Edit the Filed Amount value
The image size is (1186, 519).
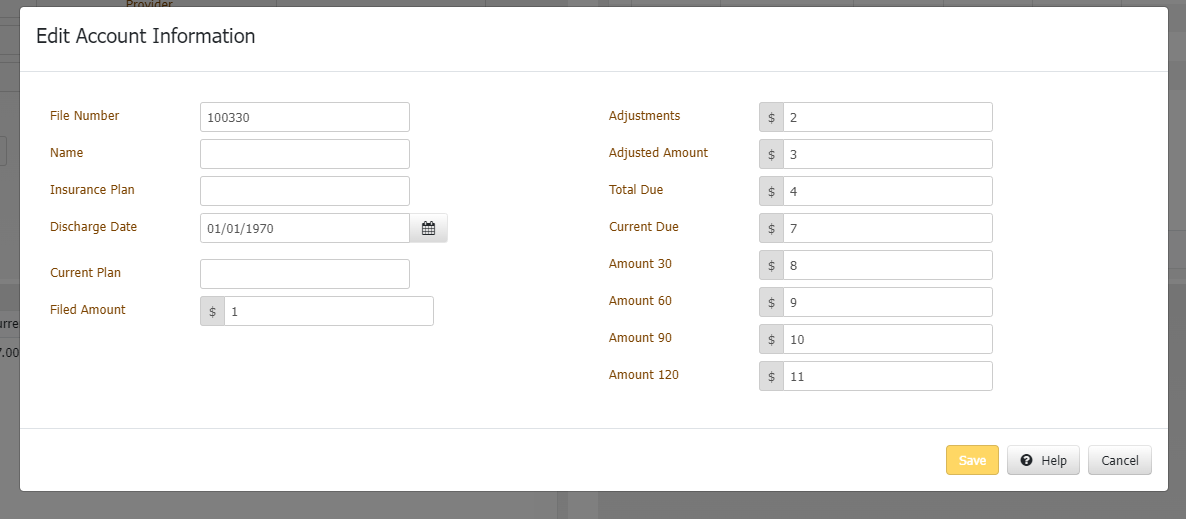click(329, 311)
